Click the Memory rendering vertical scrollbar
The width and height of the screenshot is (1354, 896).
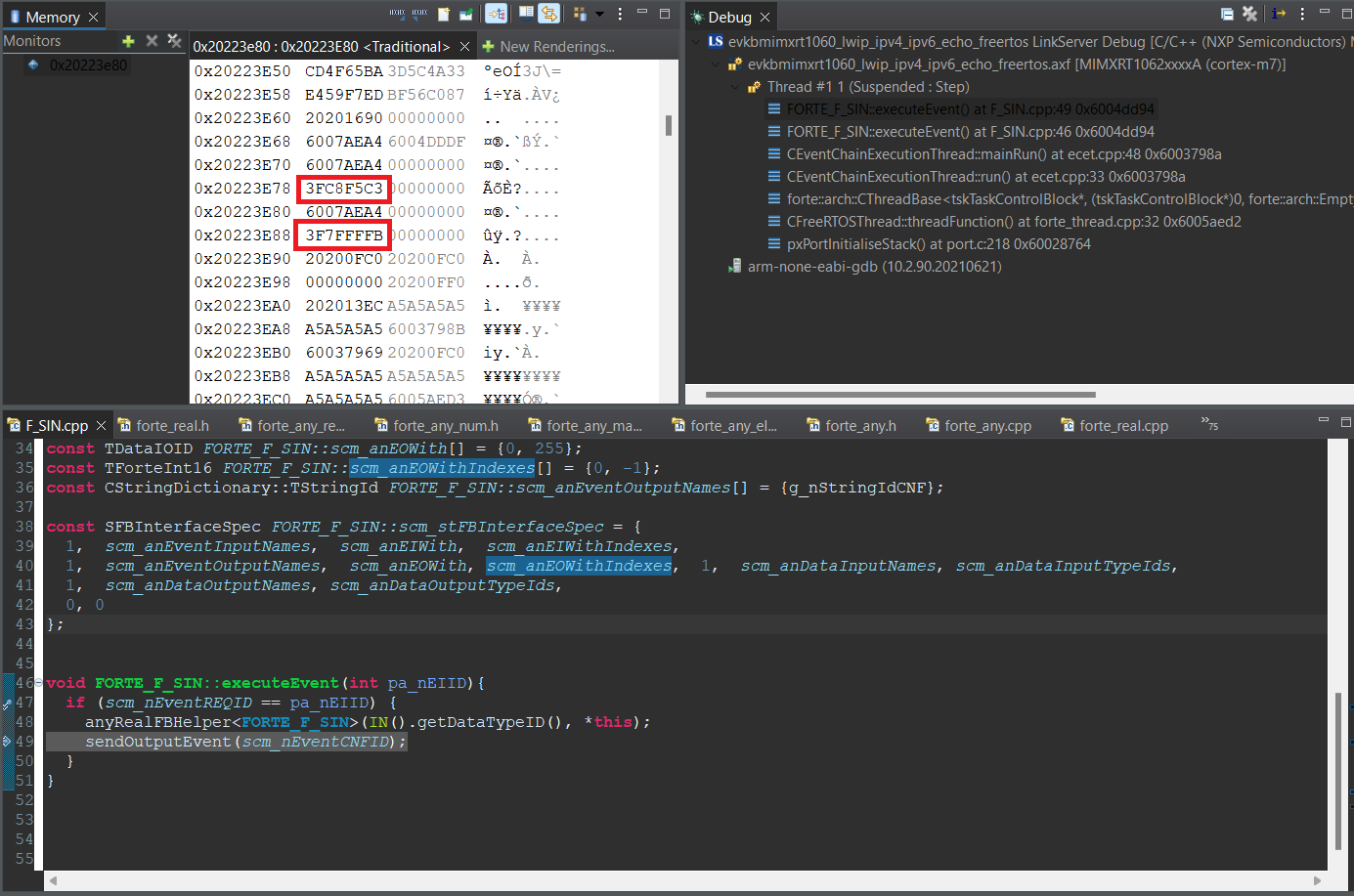669,125
